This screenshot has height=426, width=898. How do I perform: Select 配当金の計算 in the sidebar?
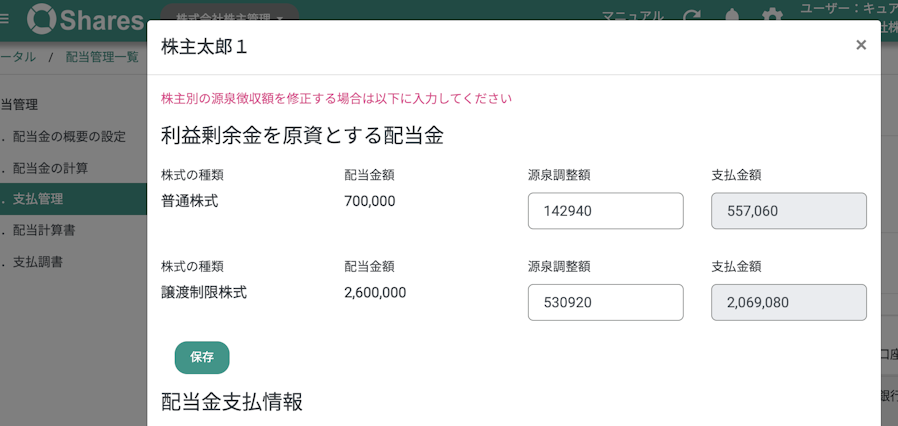[x=50, y=168]
